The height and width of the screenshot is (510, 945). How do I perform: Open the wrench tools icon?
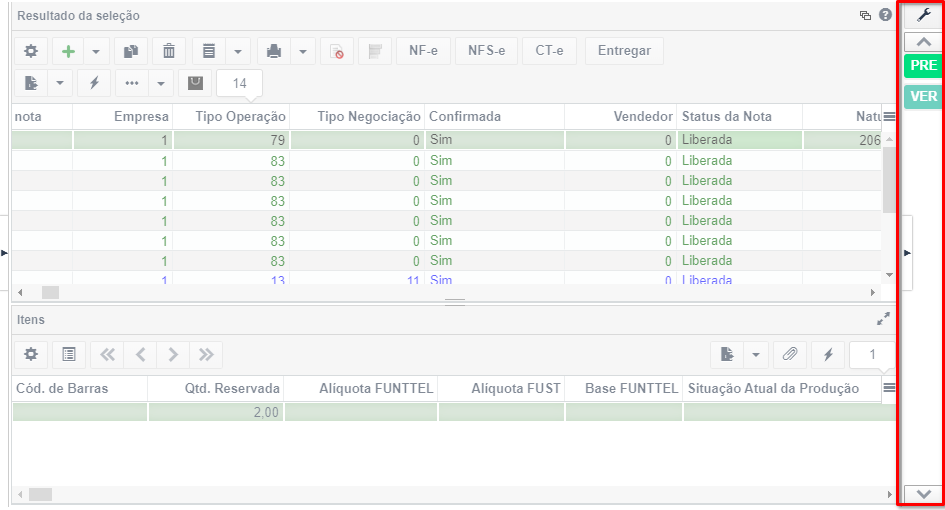(x=923, y=16)
